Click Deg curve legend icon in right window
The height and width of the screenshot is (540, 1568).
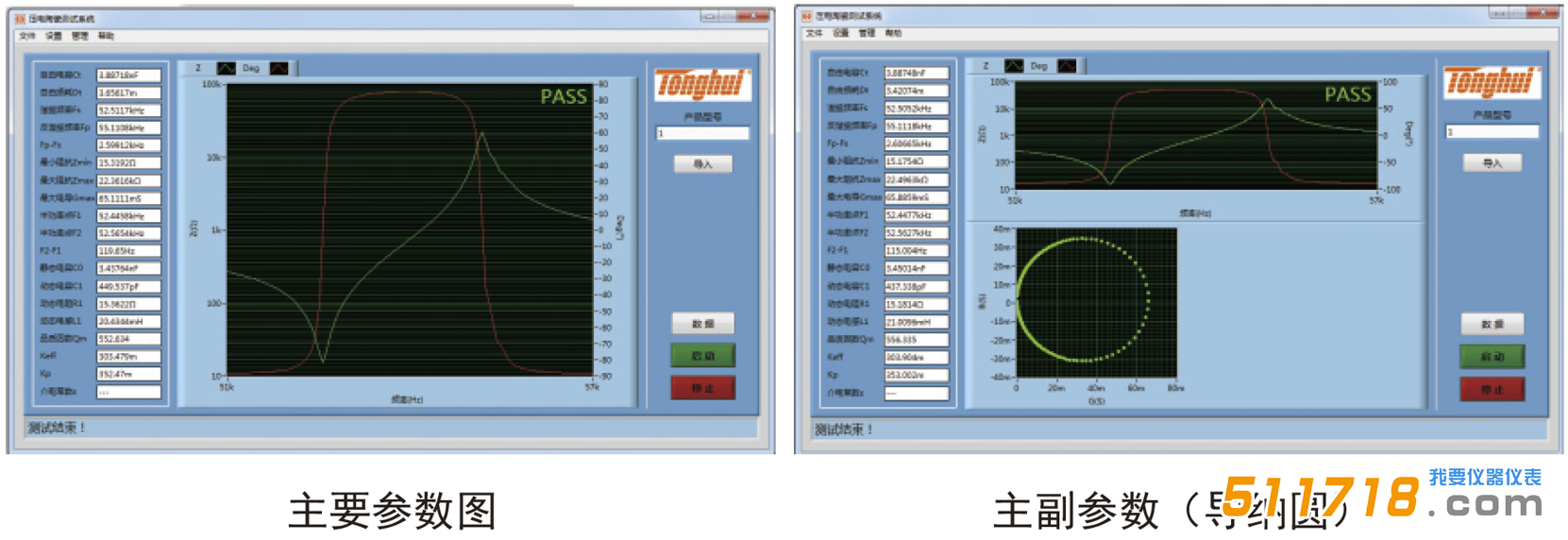coord(1067,66)
